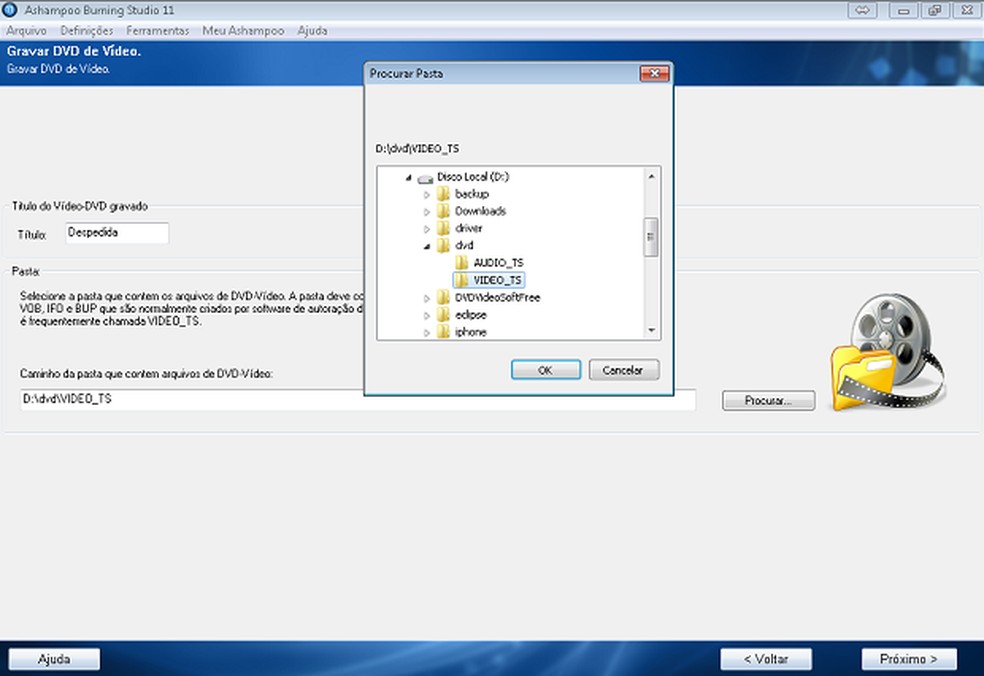Open the Ajuda menu
The height and width of the screenshot is (676, 984).
312,30
